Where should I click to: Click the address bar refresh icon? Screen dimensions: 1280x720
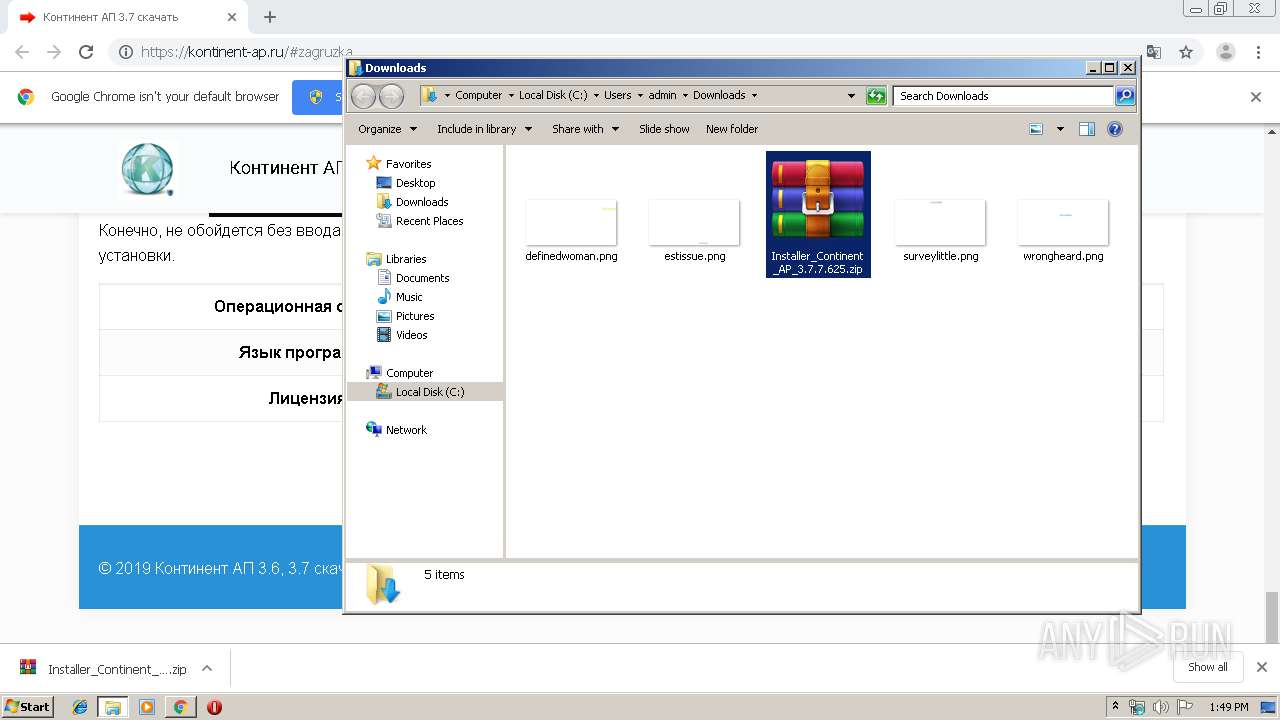[x=876, y=96]
